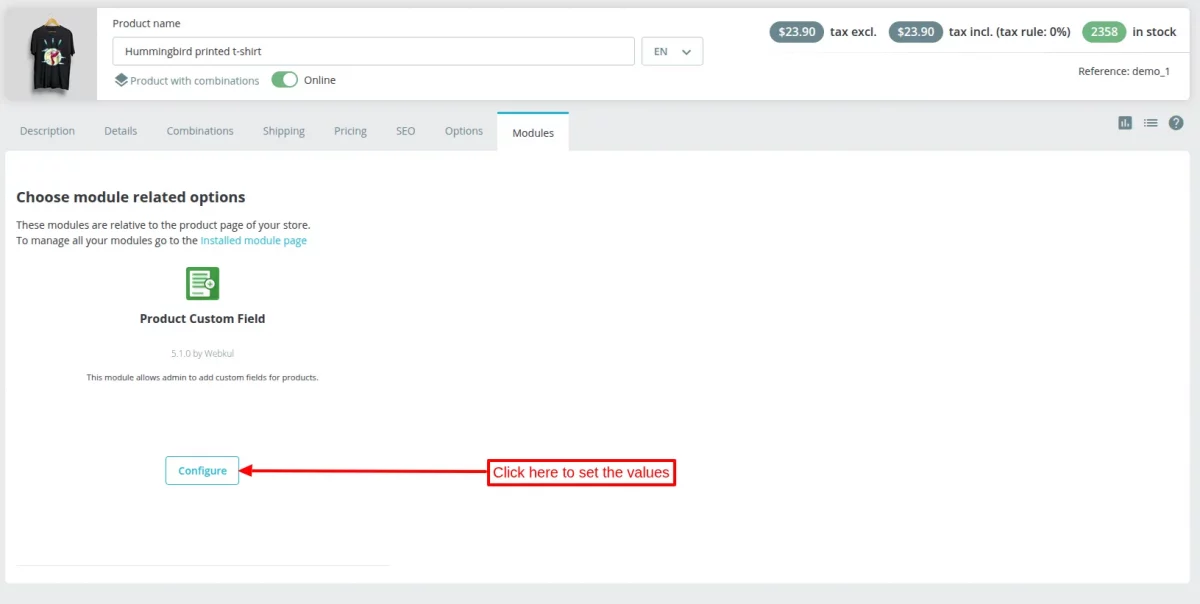
Task: Select the $23.90 tax incl. price indicator
Action: click(915, 31)
